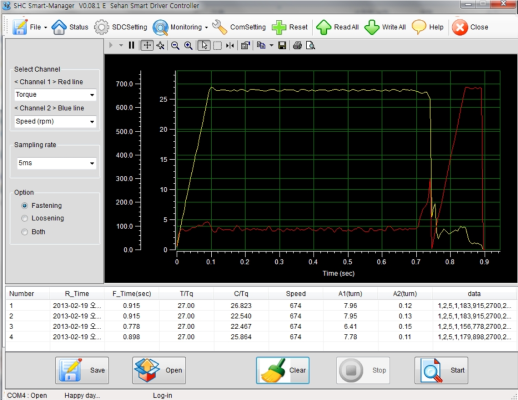Click the Start button

pyautogui.click(x=441, y=370)
